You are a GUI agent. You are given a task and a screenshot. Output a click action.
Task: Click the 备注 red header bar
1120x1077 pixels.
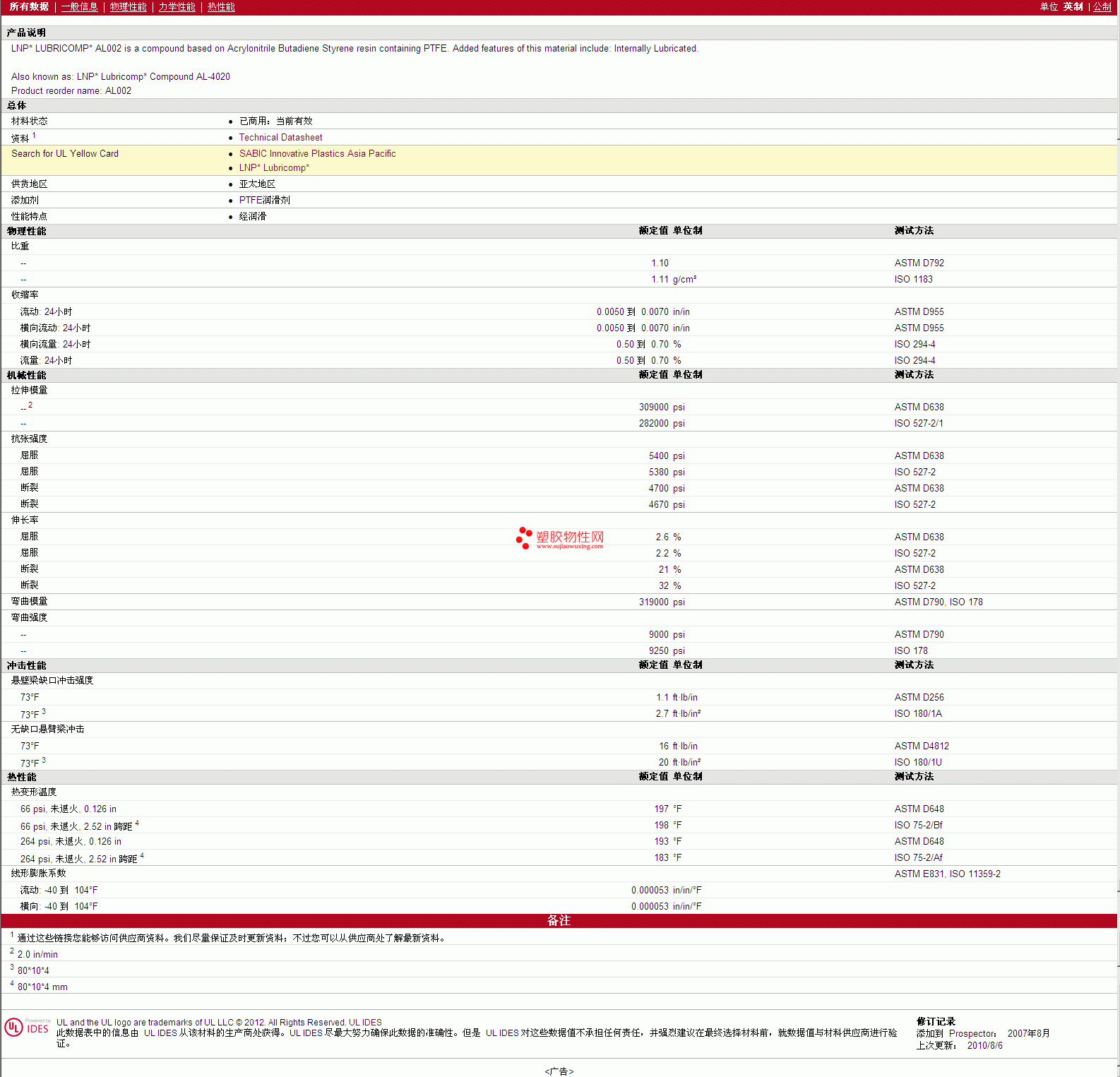559,920
